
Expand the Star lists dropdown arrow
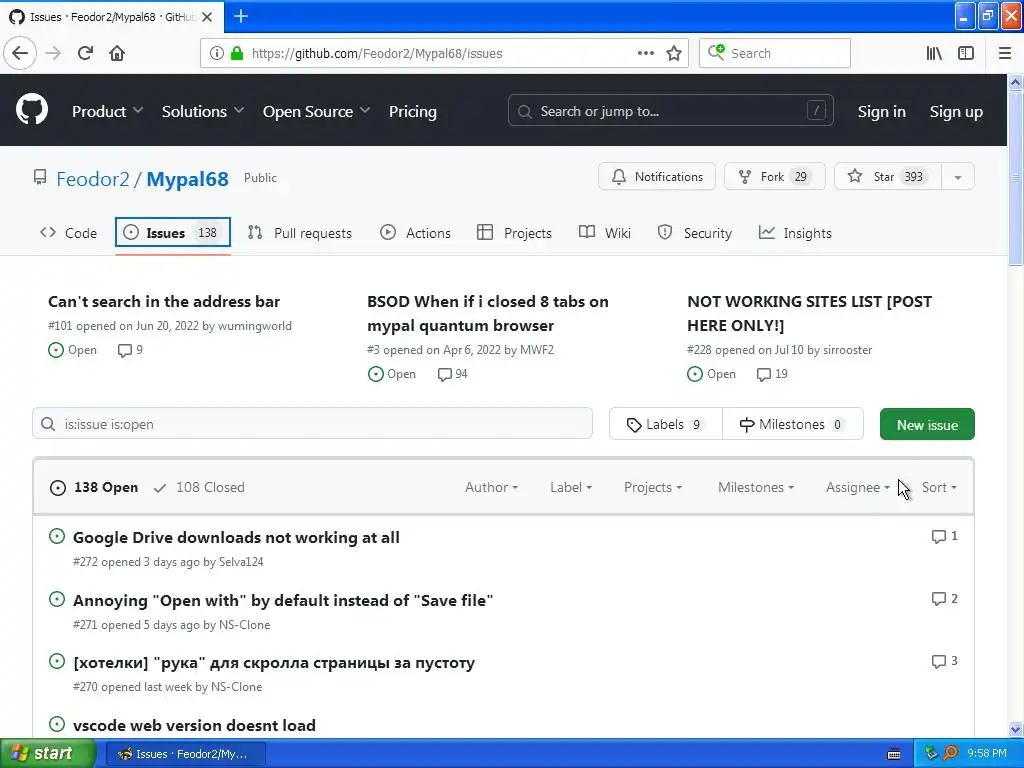[957, 177]
